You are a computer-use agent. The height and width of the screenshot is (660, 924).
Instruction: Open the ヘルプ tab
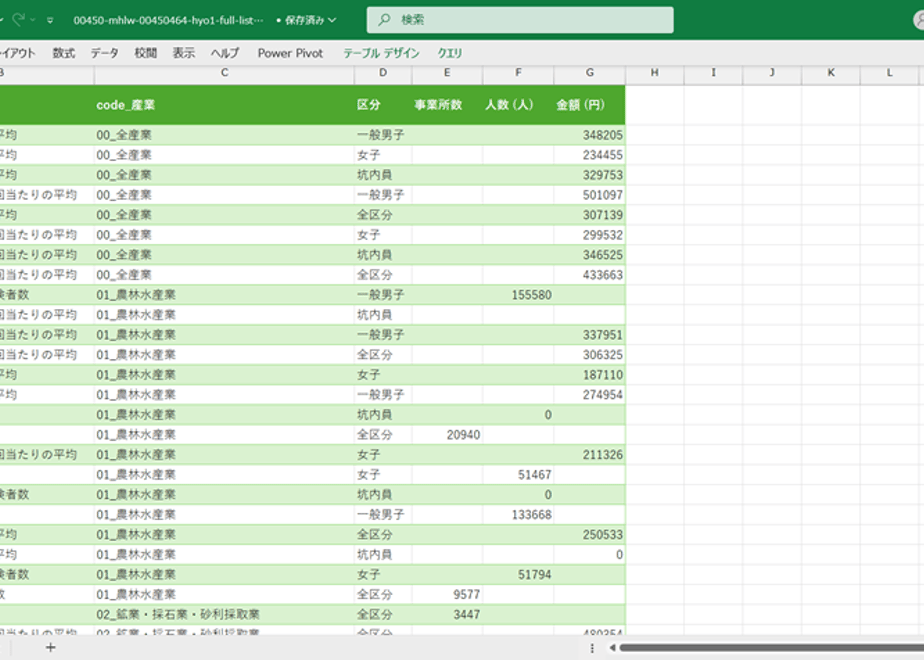[225, 53]
